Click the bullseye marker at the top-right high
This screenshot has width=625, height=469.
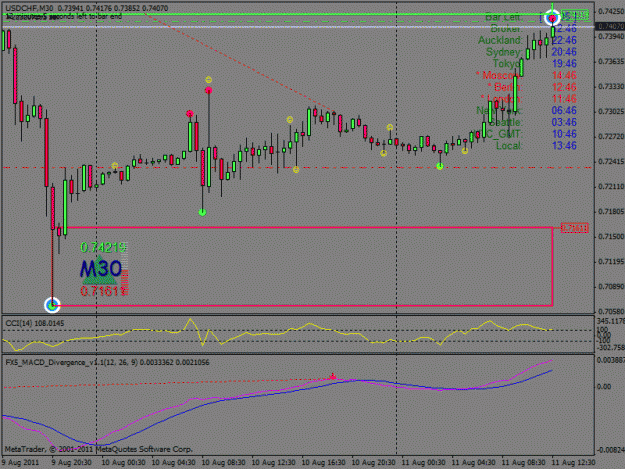pyautogui.click(x=552, y=18)
